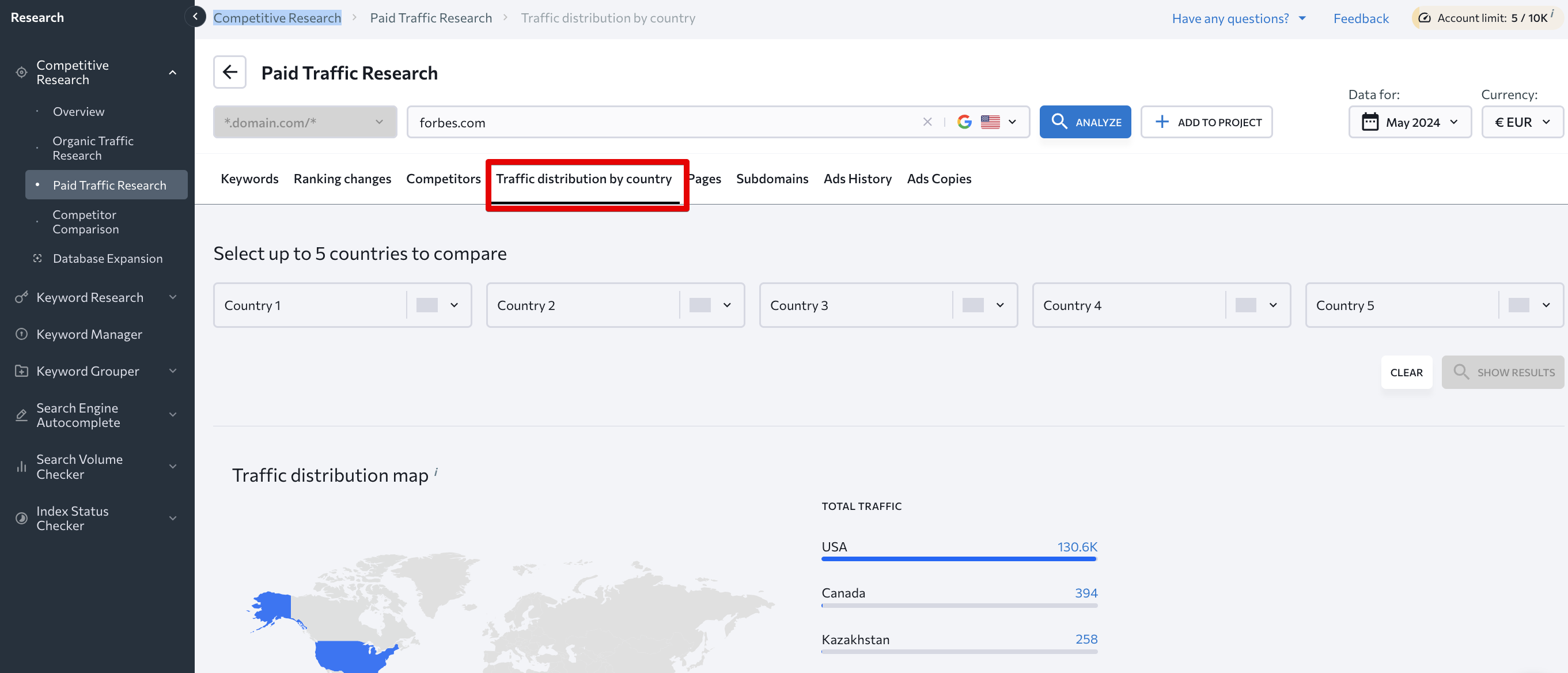Viewport: 1568px width, 673px height.
Task: Open the Subdomains tab
Action: pos(772,179)
